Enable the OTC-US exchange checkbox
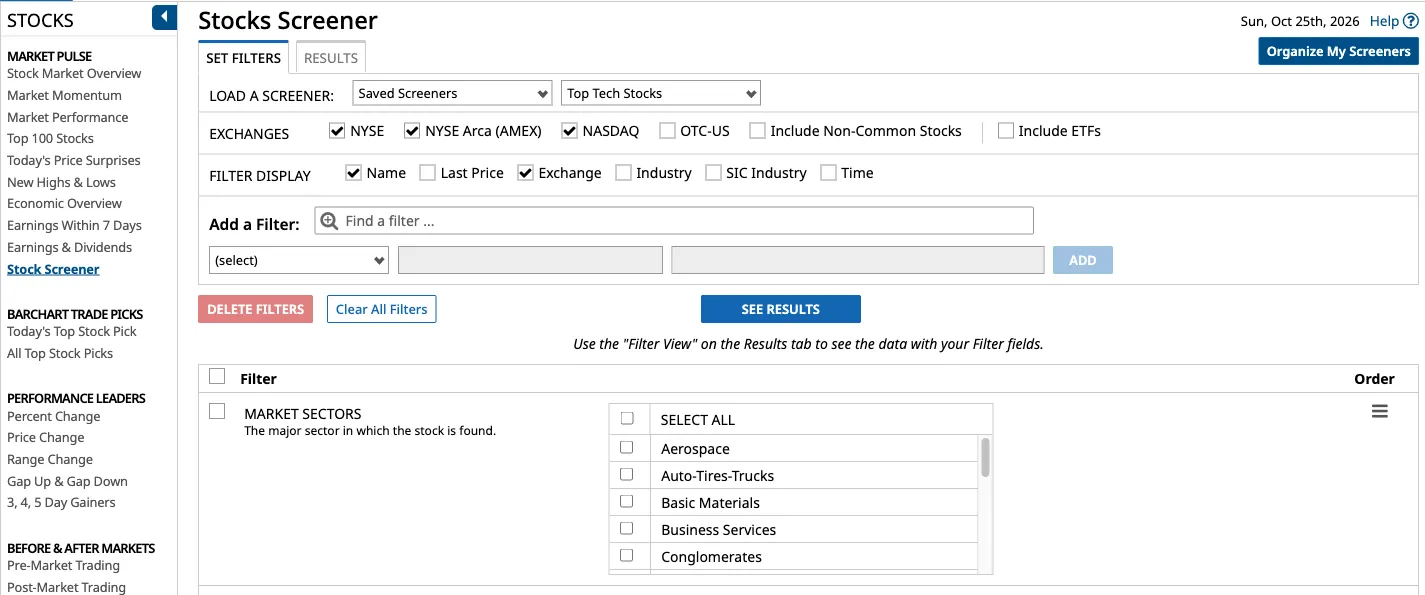Screen dimensions: 1425x595 click(667, 131)
